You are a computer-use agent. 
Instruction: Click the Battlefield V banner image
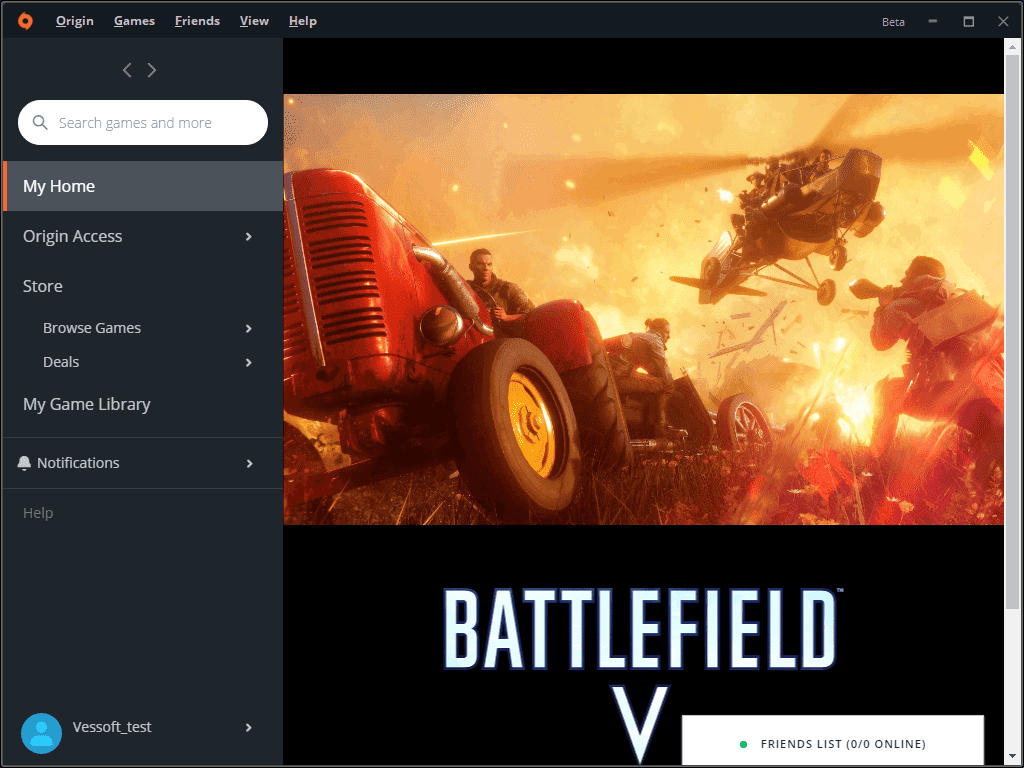643,310
